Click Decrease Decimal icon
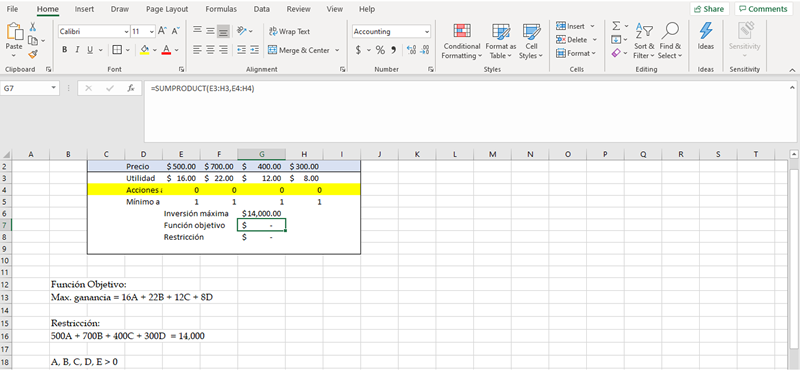The height and width of the screenshot is (371, 800). click(x=423, y=50)
